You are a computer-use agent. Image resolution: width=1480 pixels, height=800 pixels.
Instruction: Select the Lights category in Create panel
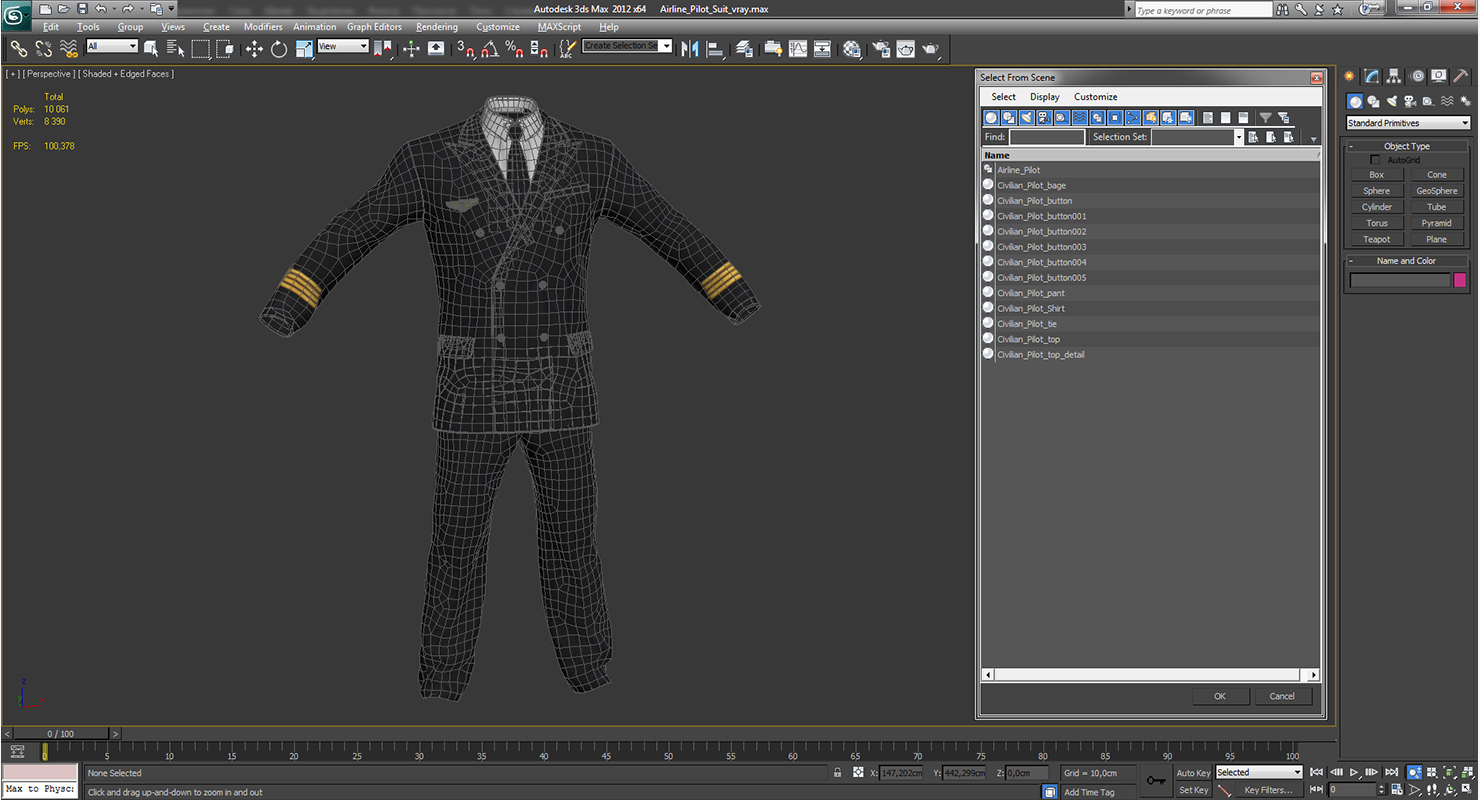pos(1391,101)
